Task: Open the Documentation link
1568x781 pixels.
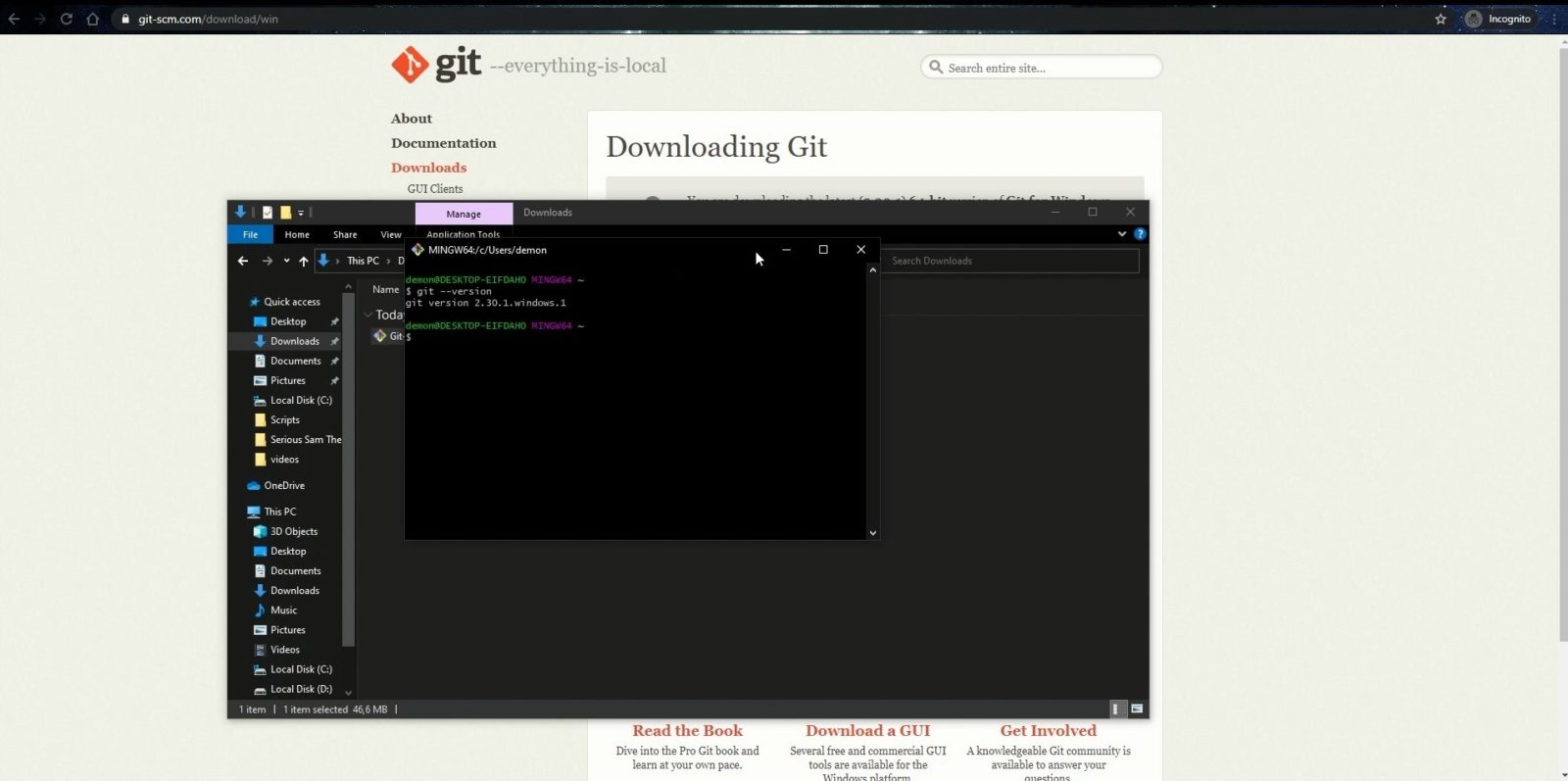Action: point(444,143)
